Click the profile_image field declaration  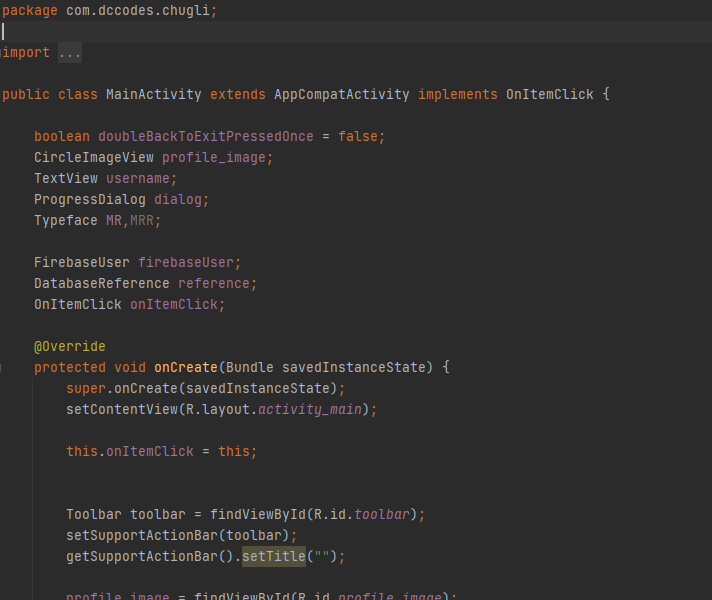click(x=214, y=157)
